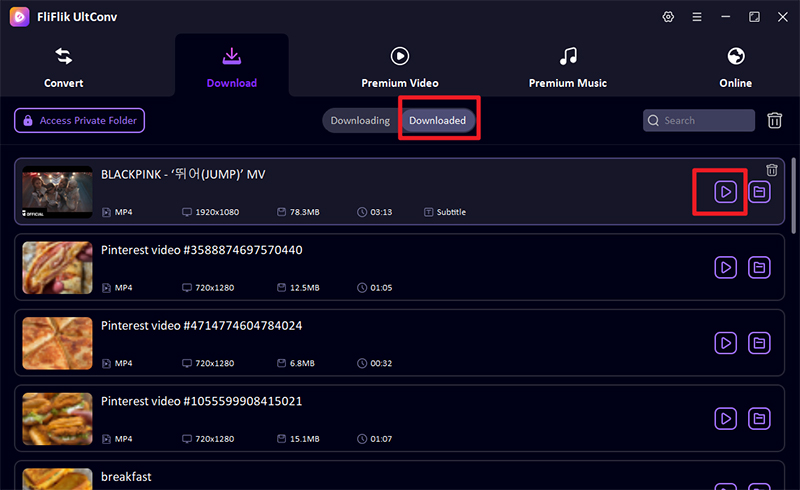This screenshot has width=800, height=490.
Task: Click the Search input field
Action: (698, 120)
